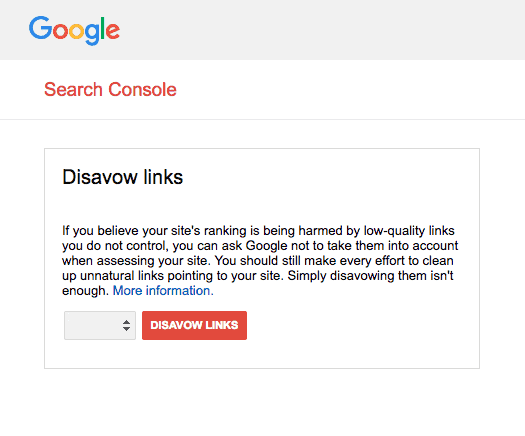Image resolution: width=525 pixels, height=436 pixels.
Task: Click the gray header bar right of logo
Action: click(321, 30)
